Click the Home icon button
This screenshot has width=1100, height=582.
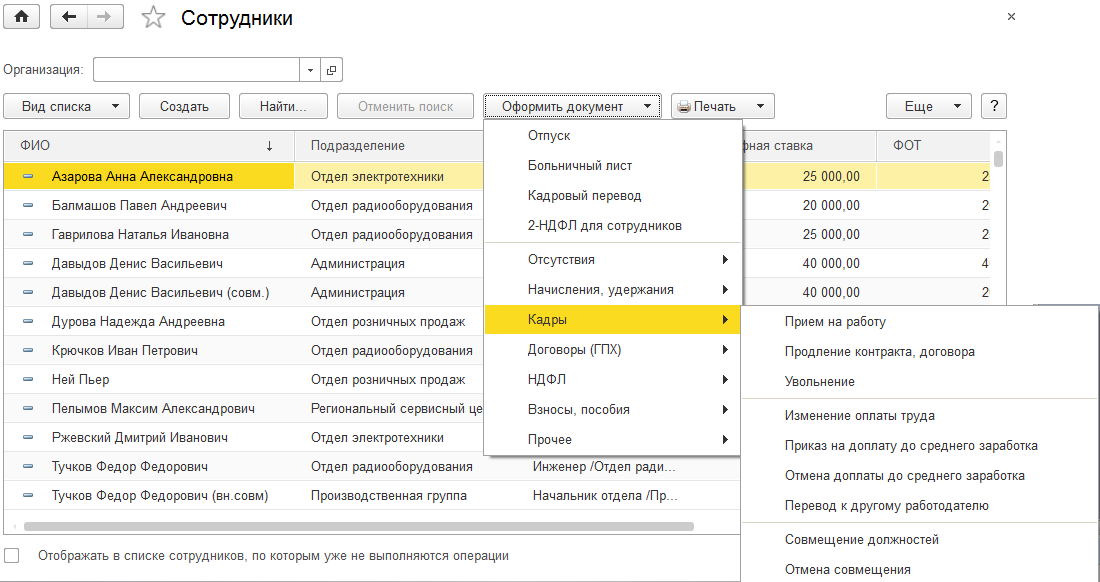[21, 17]
